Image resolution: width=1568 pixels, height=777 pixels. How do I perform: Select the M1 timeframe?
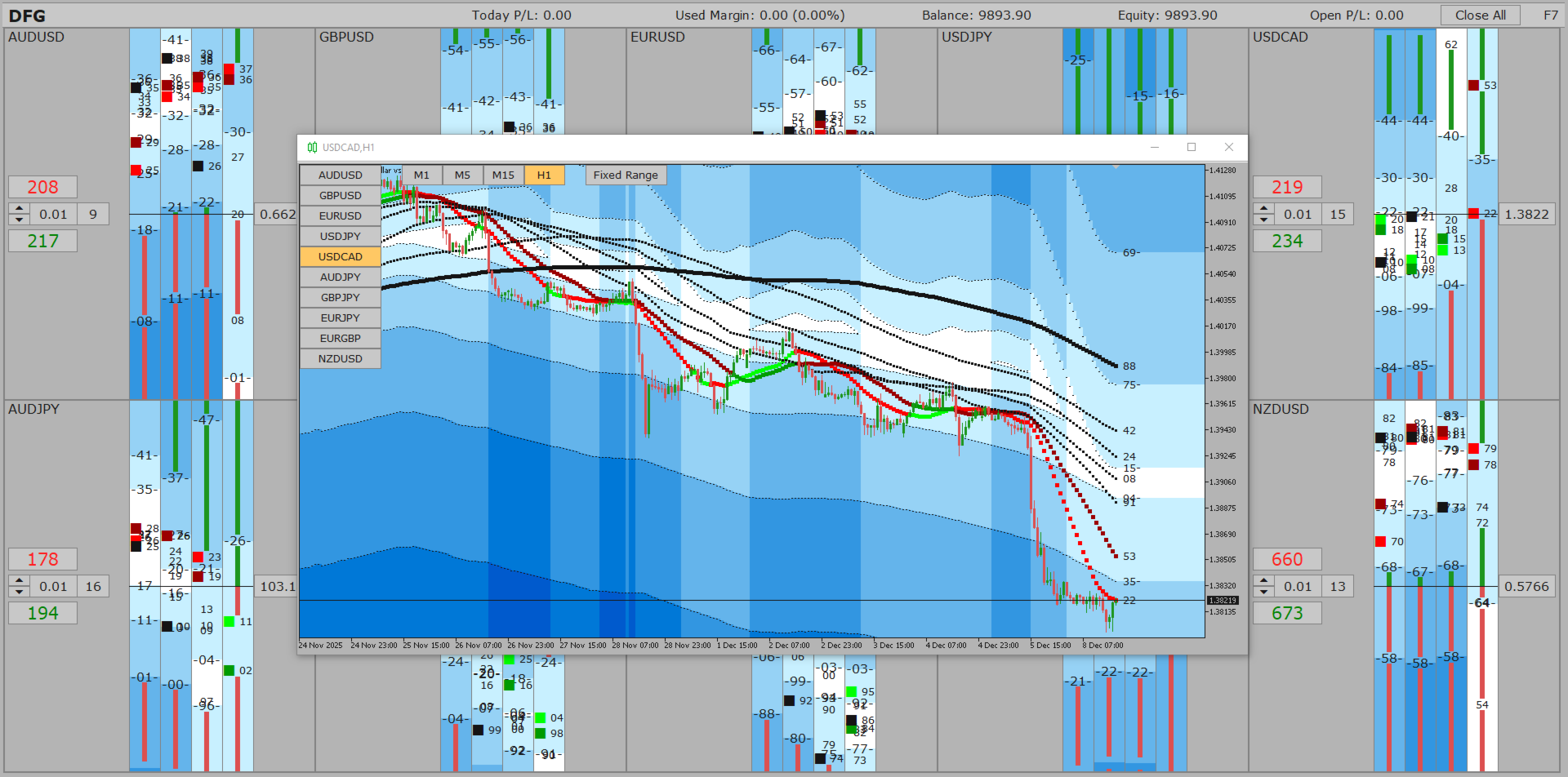(x=421, y=175)
